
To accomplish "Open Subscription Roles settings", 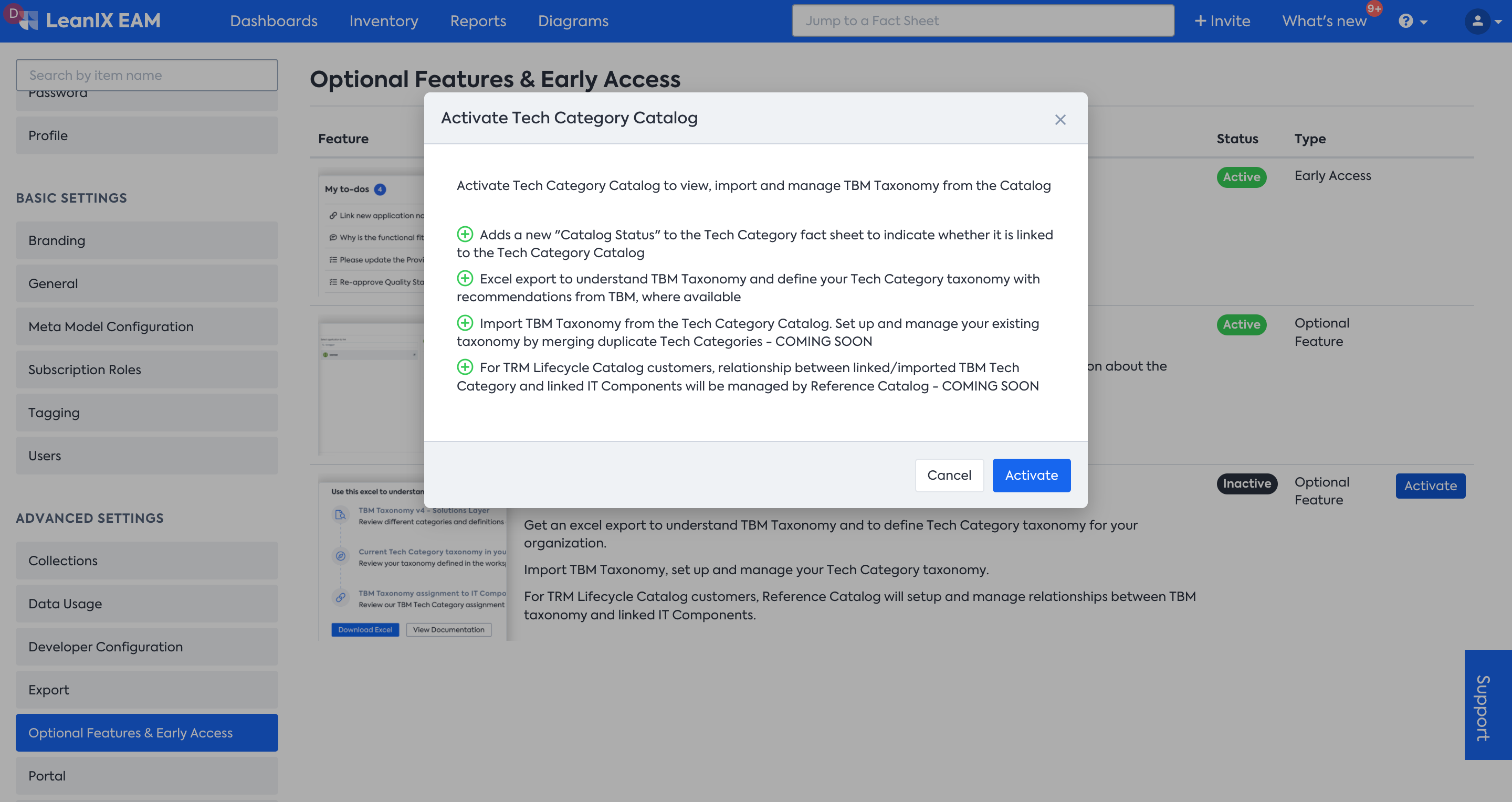I will click(147, 370).
